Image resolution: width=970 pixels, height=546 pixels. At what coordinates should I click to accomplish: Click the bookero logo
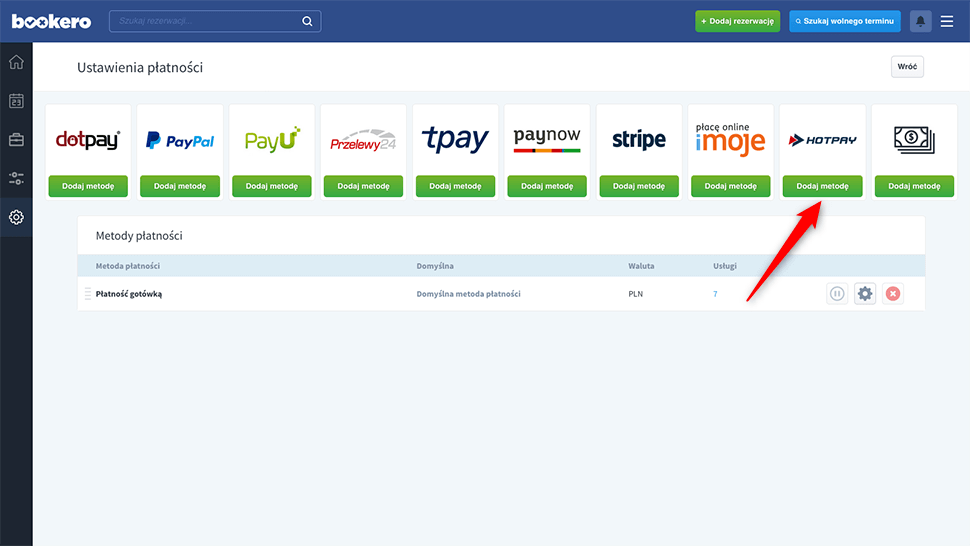coord(51,22)
